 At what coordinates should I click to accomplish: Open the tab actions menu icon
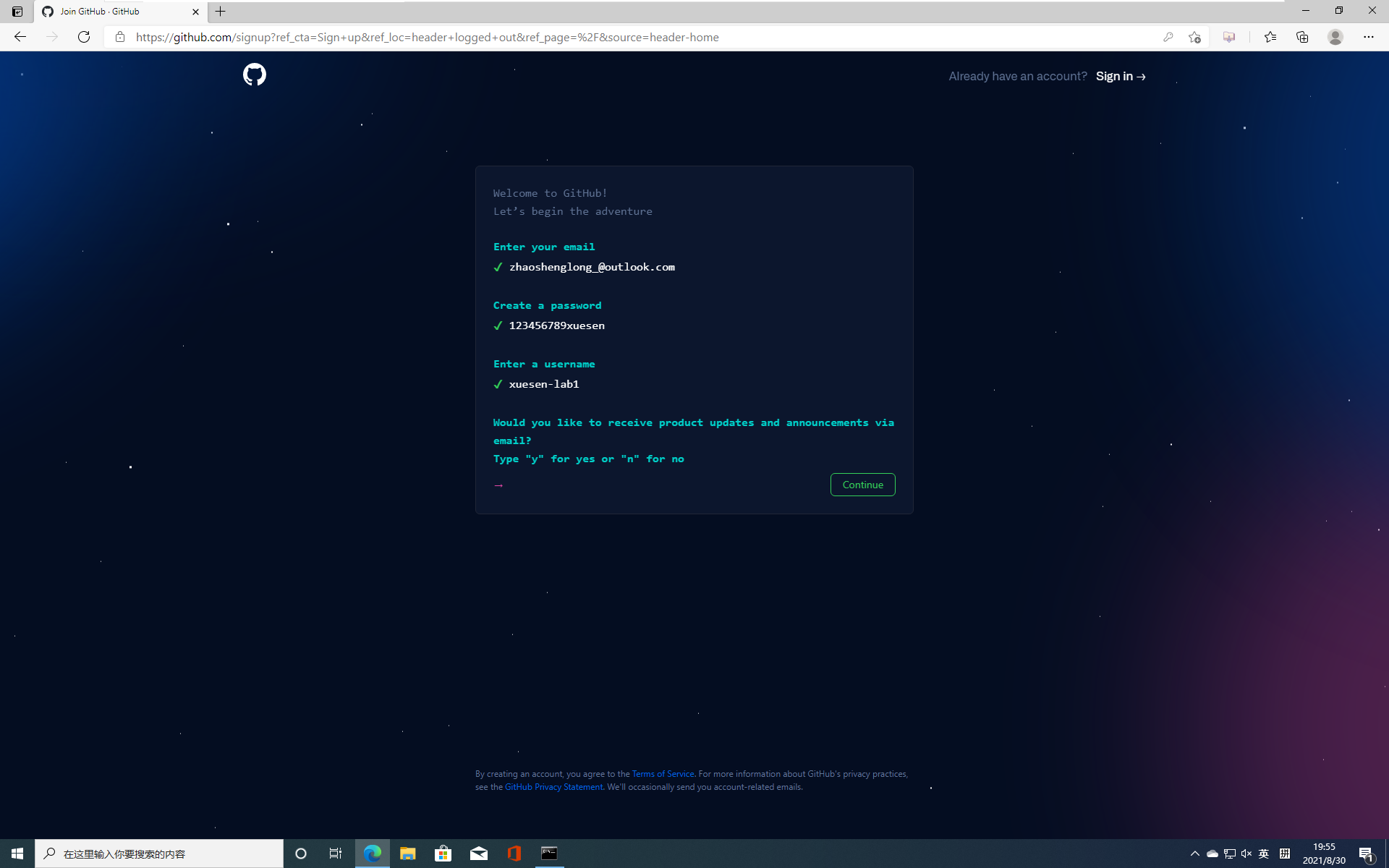click(17, 12)
